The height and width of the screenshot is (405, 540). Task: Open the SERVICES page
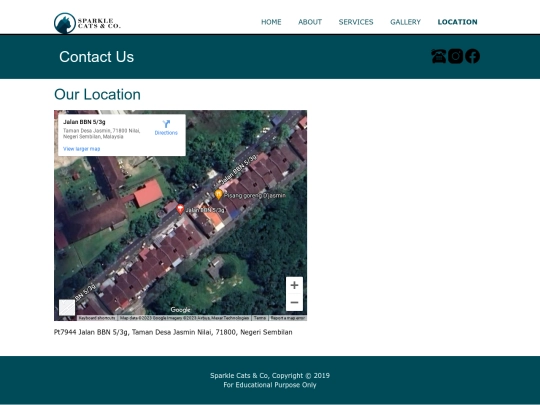356,22
